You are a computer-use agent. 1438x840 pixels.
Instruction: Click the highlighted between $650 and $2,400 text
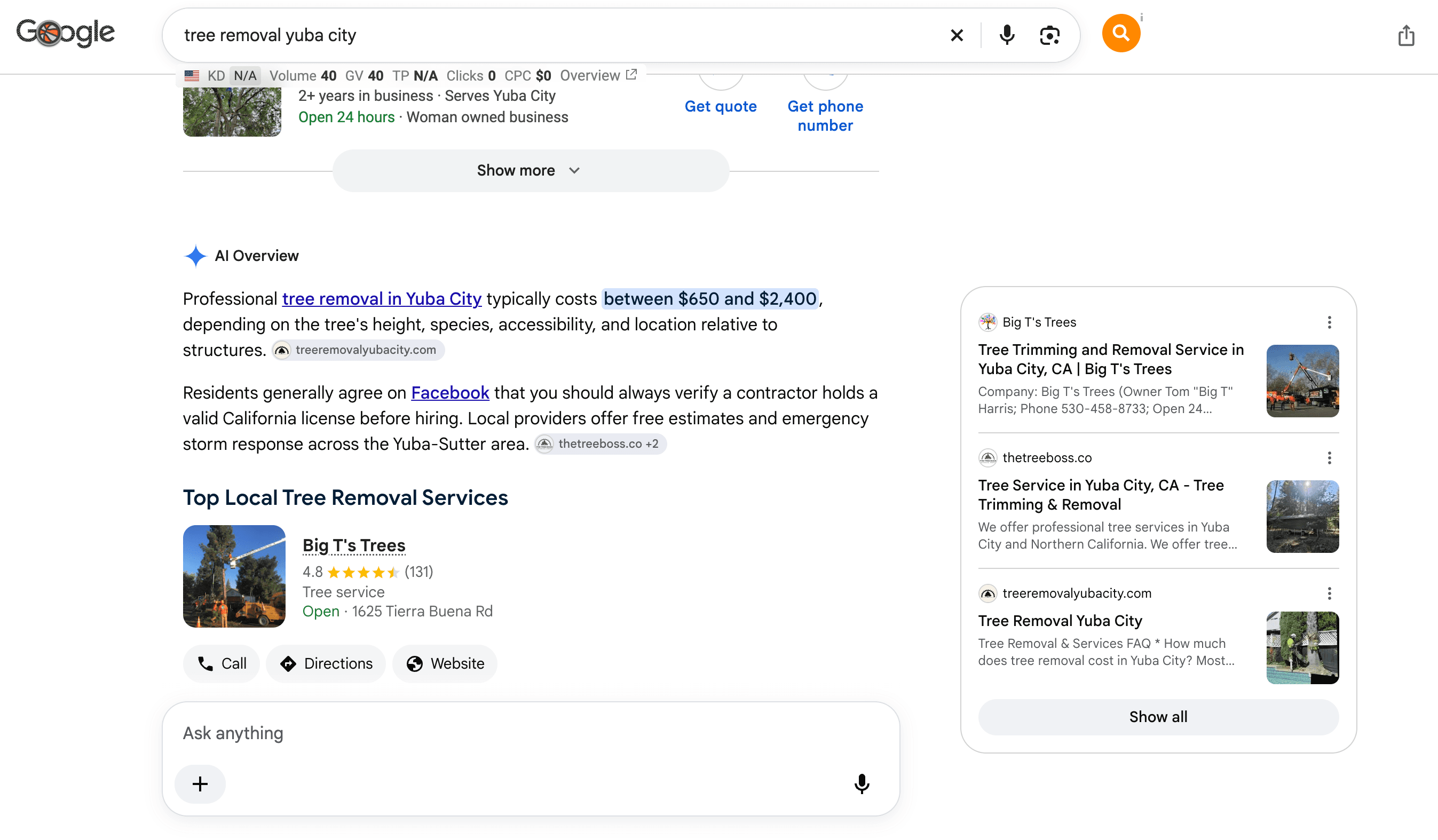pyautogui.click(x=710, y=299)
